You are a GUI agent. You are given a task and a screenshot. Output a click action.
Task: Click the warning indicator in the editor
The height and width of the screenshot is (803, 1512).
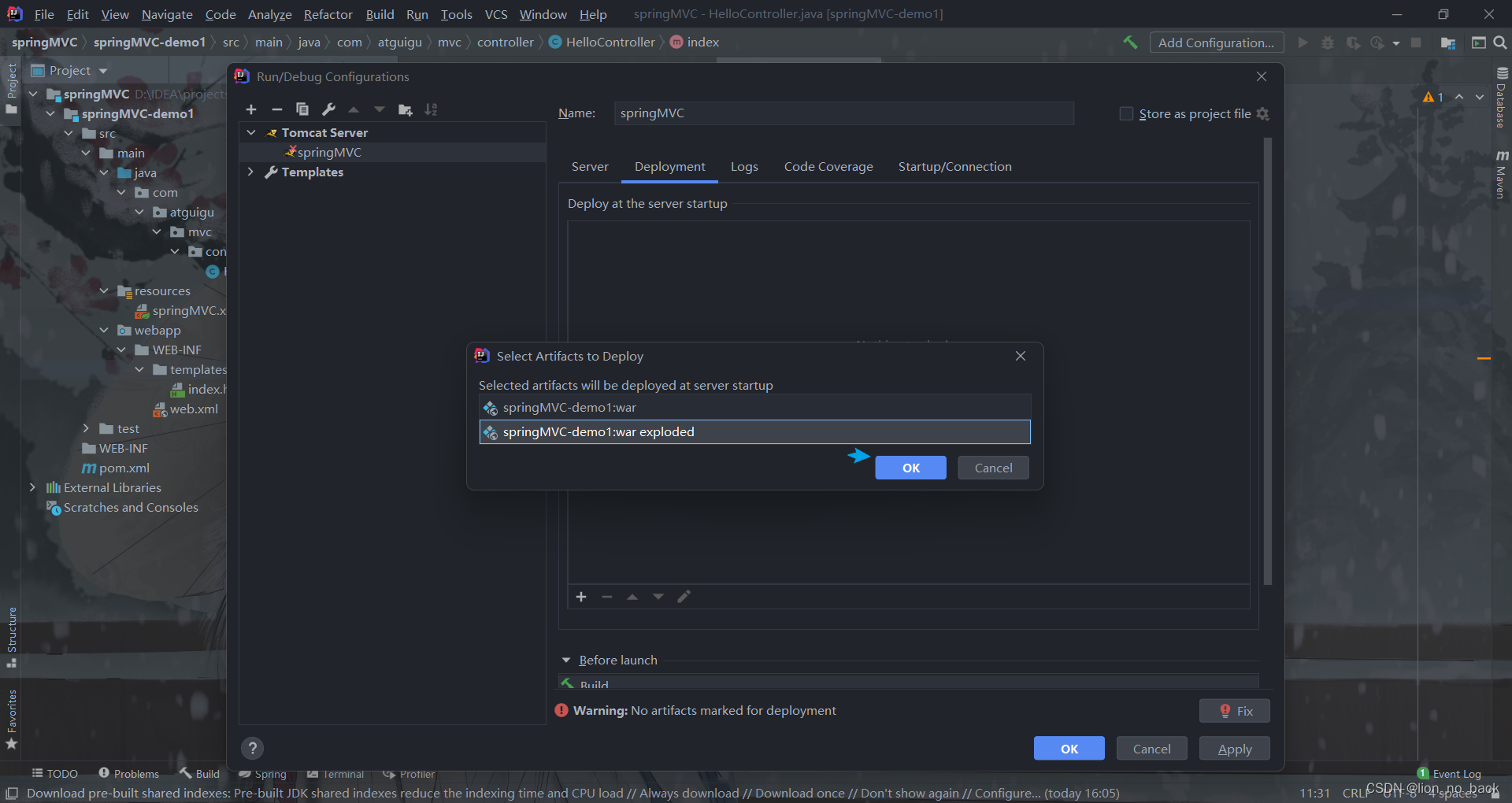pyautogui.click(x=1433, y=97)
